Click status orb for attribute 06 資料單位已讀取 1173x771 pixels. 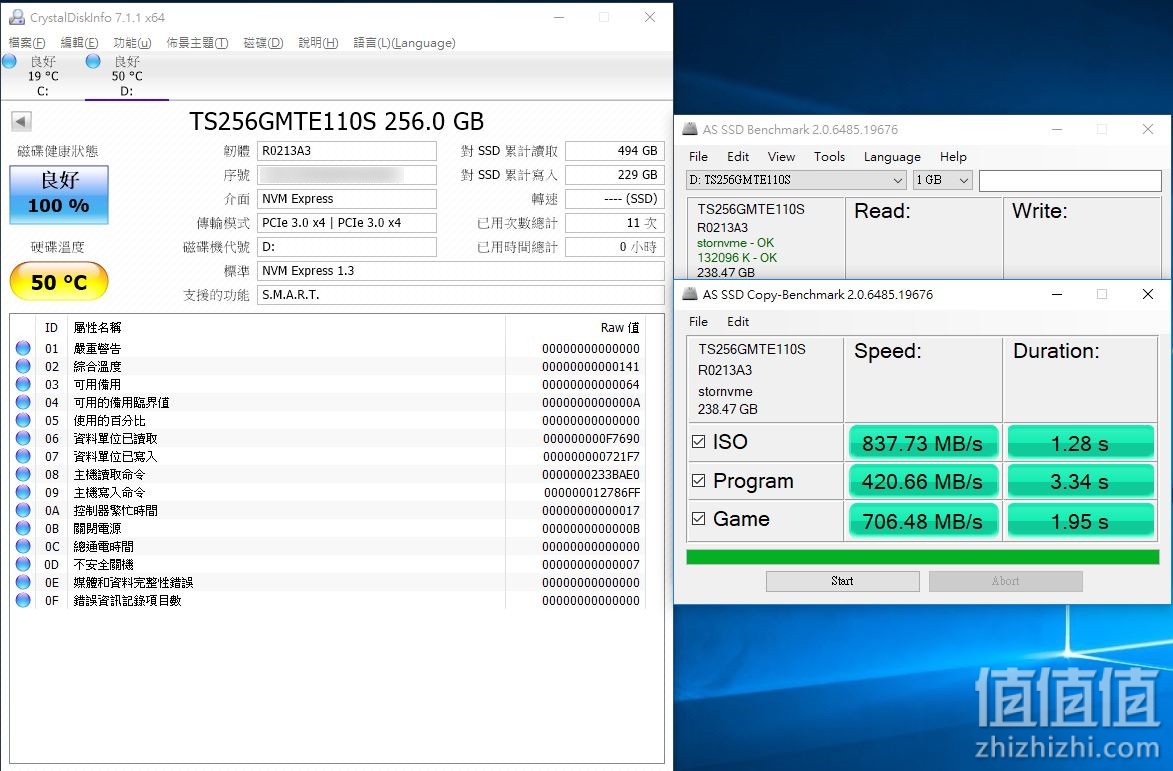23,438
